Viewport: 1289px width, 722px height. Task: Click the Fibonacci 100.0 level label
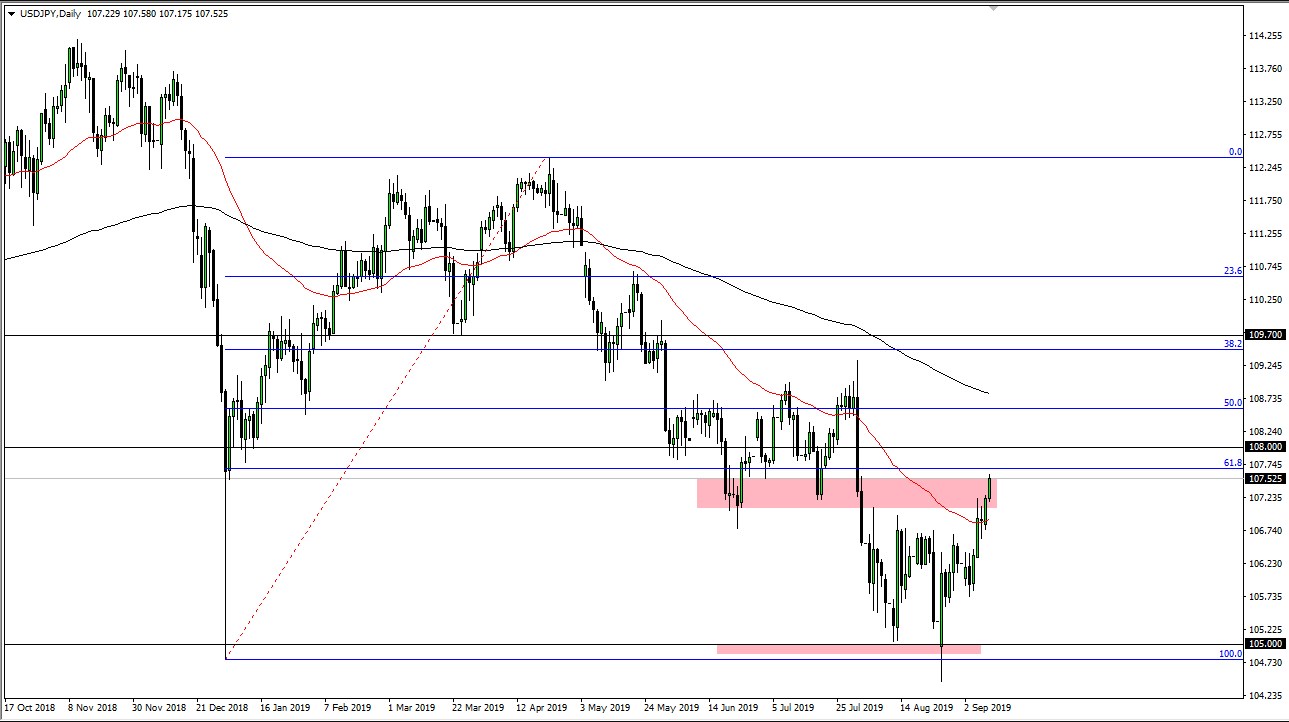pyautogui.click(x=1230, y=653)
